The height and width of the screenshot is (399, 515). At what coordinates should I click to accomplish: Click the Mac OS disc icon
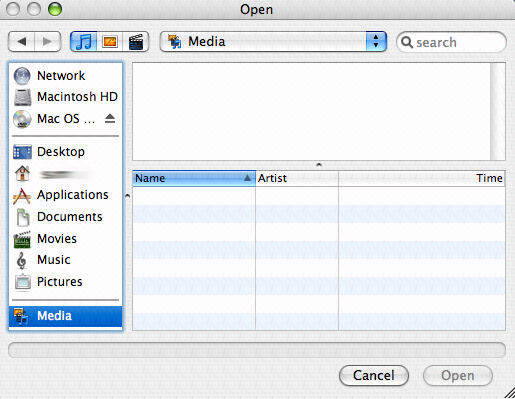click(x=22, y=119)
